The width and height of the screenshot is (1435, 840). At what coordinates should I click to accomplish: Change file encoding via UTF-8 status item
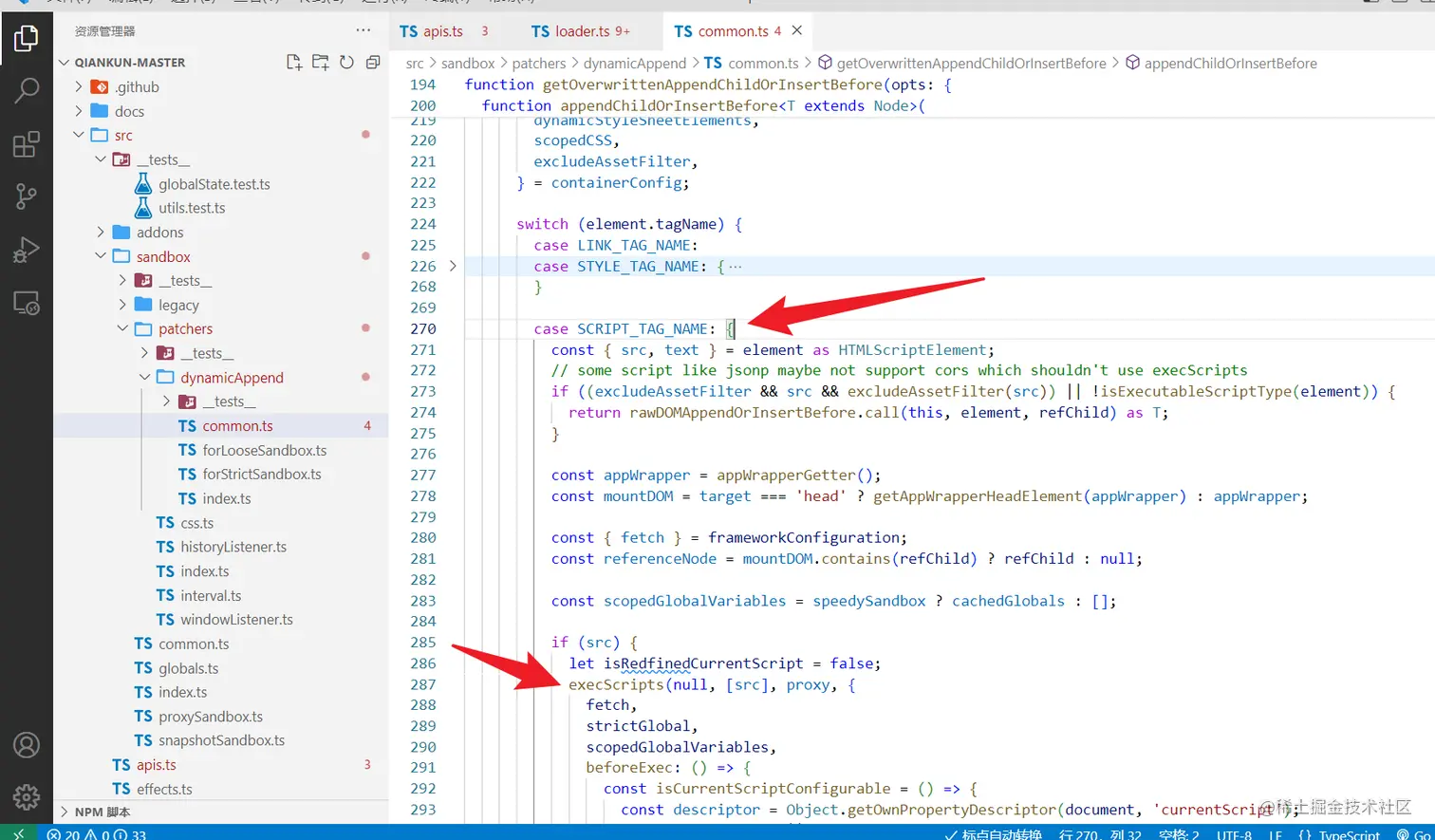[1234, 834]
